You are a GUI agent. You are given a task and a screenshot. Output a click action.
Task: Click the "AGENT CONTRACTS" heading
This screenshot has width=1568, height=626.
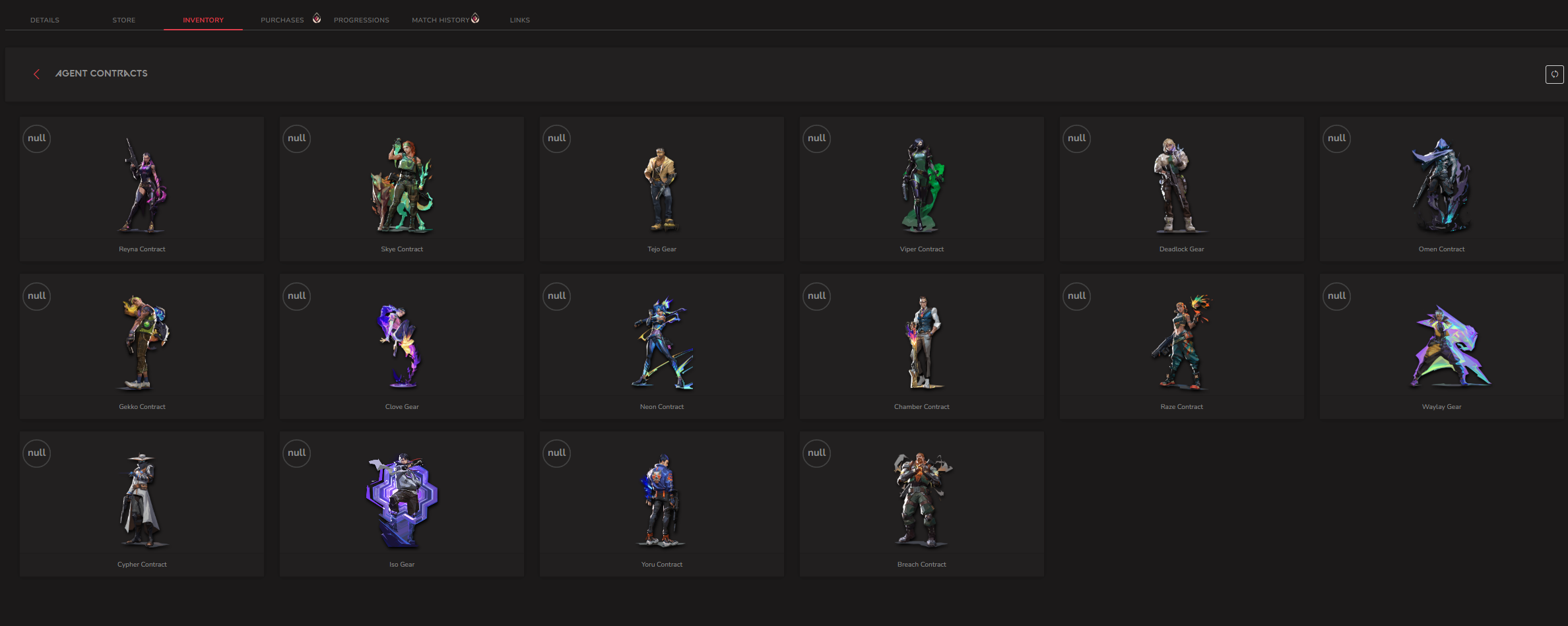coord(102,73)
